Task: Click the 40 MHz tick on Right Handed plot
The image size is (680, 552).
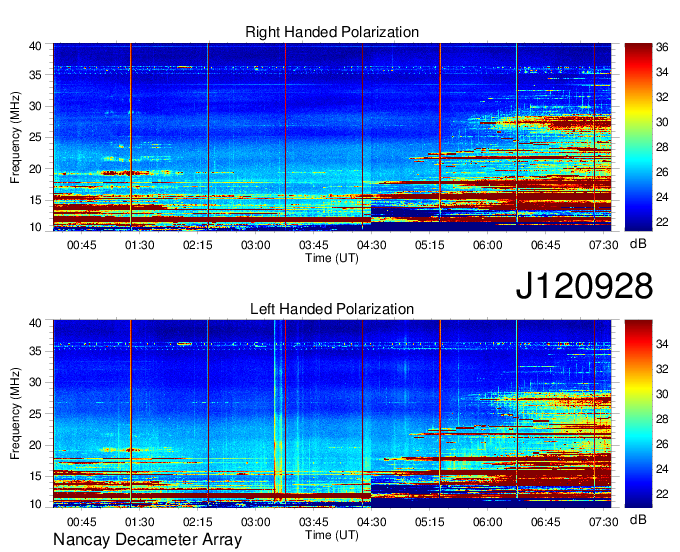Action: pos(35,46)
